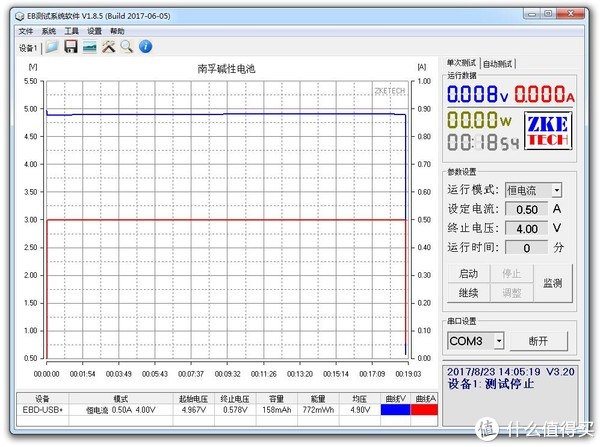This screenshot has width=600, height=447.
Task: Click the current readout 0.000A
Action: [x=545, y=94]
